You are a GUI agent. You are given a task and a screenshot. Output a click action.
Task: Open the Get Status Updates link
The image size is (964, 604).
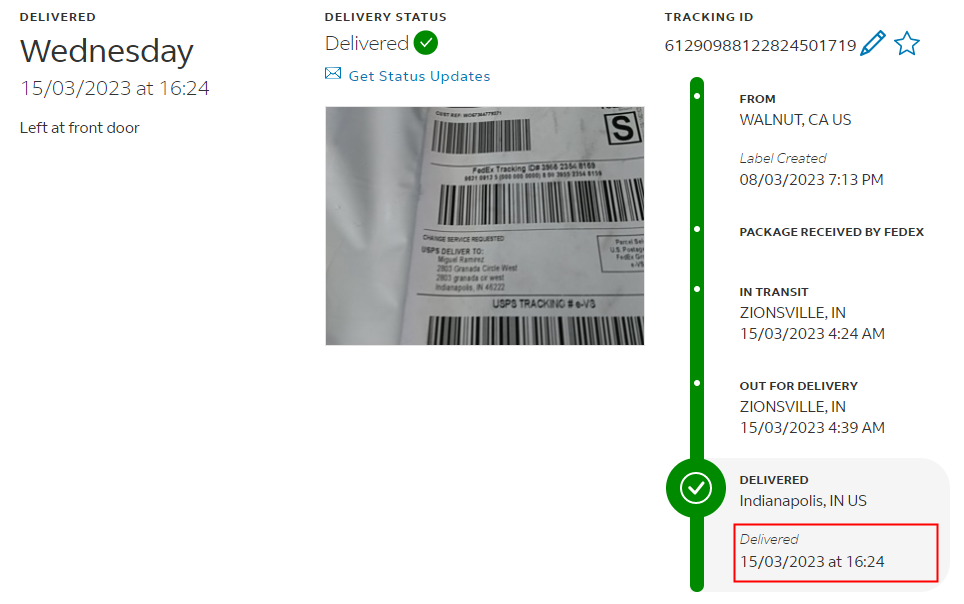pyautogui.click(x=419, y=76)
